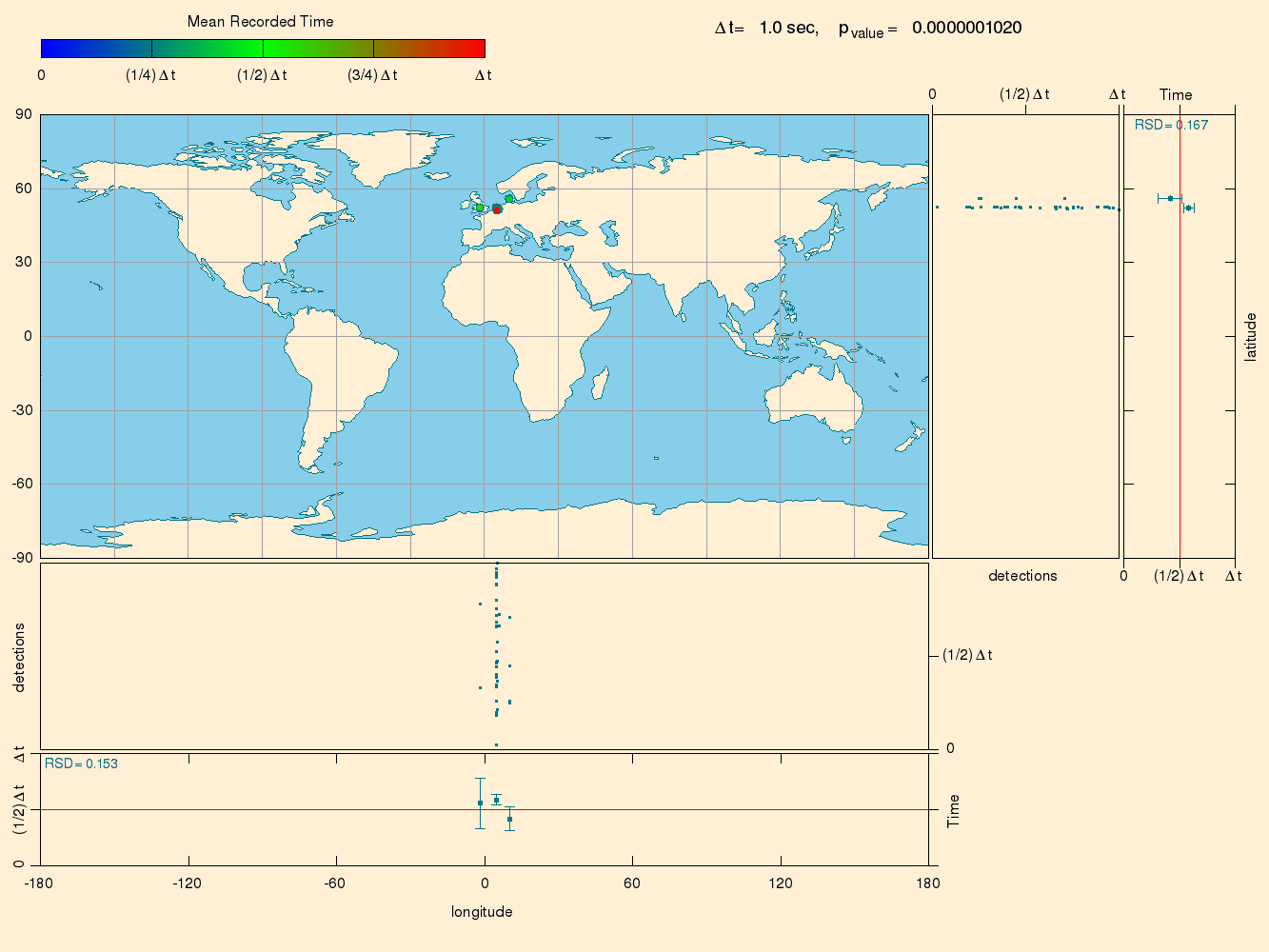The height and width of the screenshot is (952, 1269).
Task: Click the 'longitude' axis label
Action: coord(482,911)
